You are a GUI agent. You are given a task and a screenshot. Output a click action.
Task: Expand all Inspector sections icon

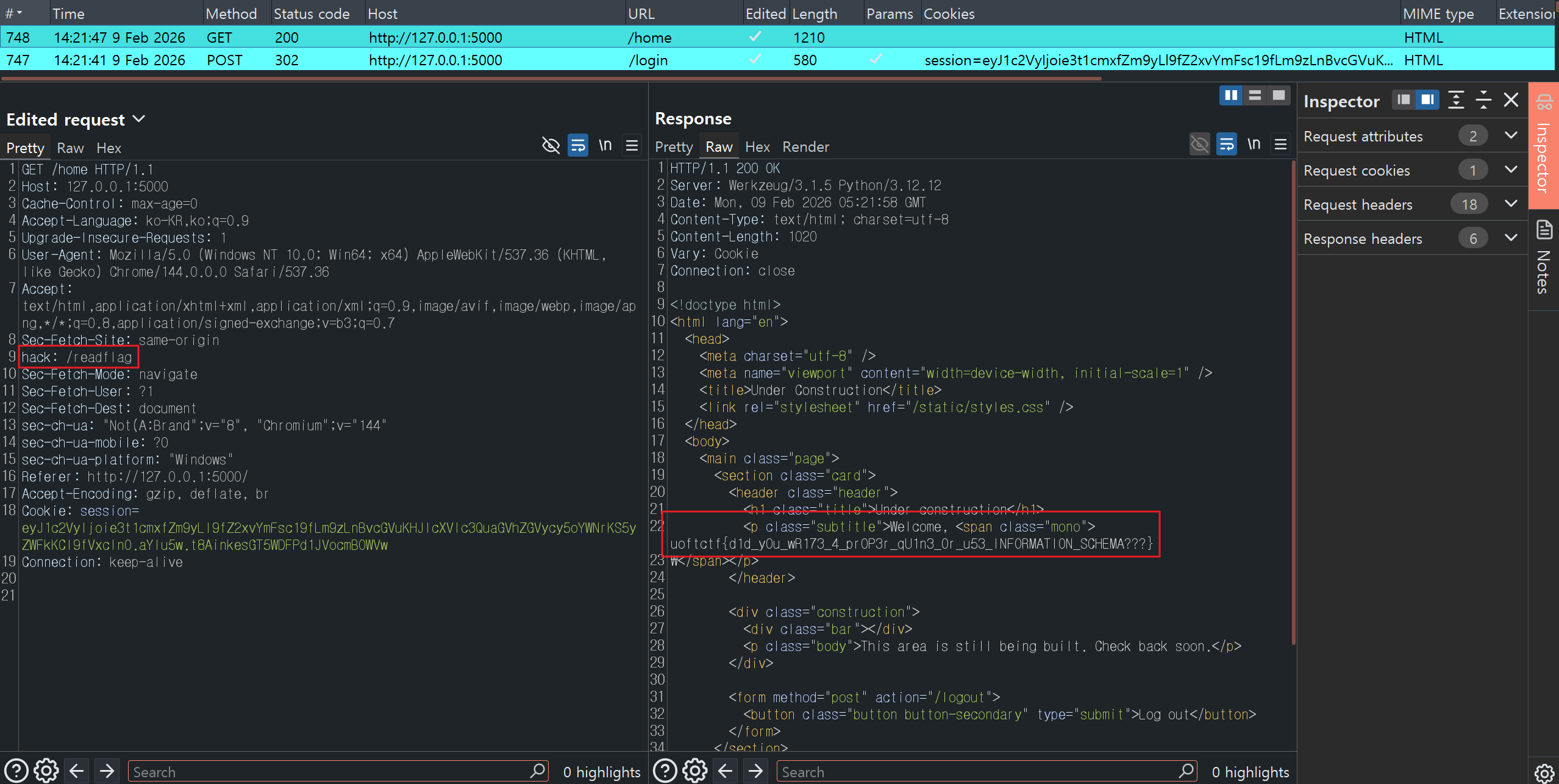(x=1456, y=100)
